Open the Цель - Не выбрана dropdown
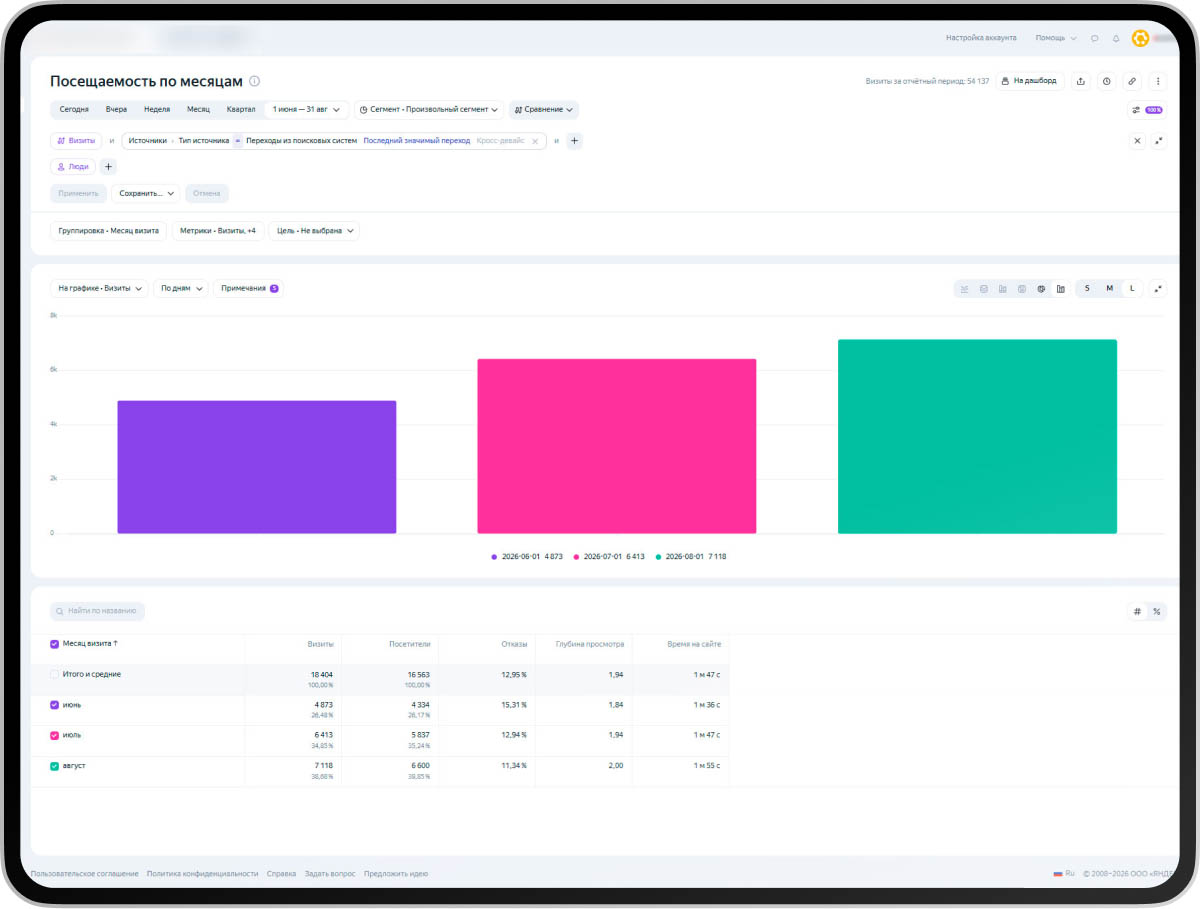The height and width of the screenshot is (909, 1200). click(x=315, y=231)
